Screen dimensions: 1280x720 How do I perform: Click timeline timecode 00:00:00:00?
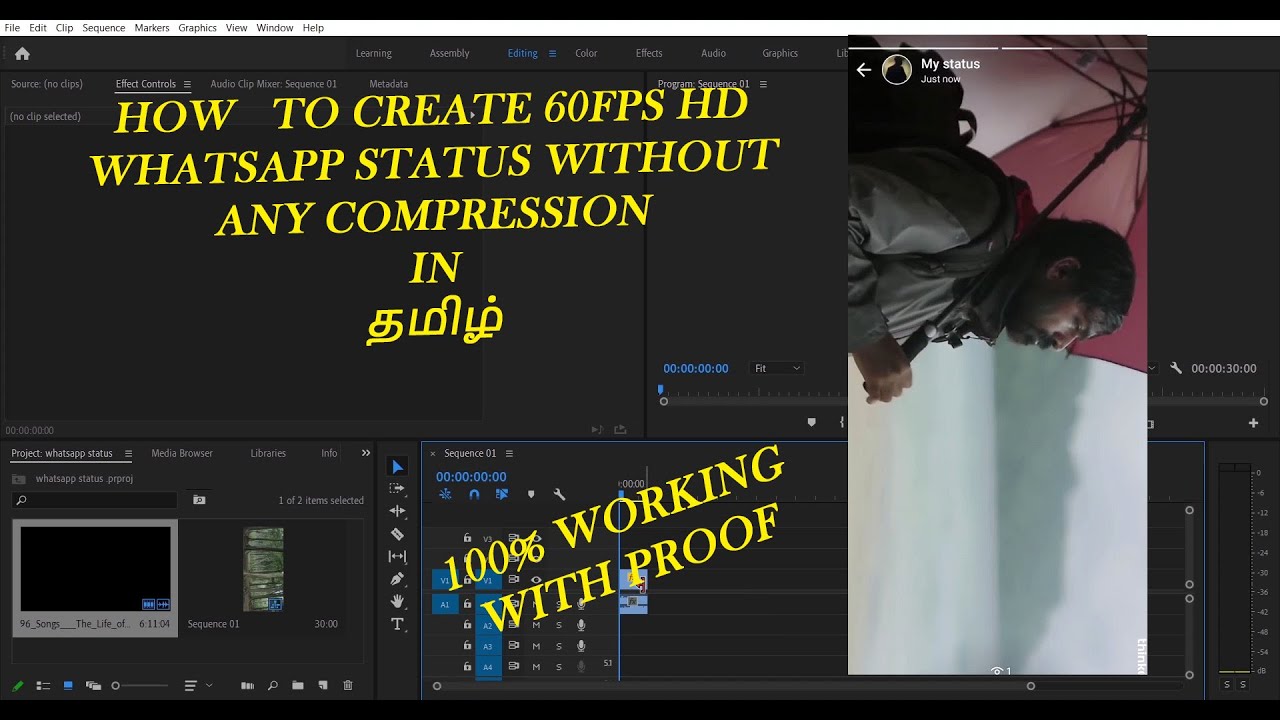tap(471, 477)
